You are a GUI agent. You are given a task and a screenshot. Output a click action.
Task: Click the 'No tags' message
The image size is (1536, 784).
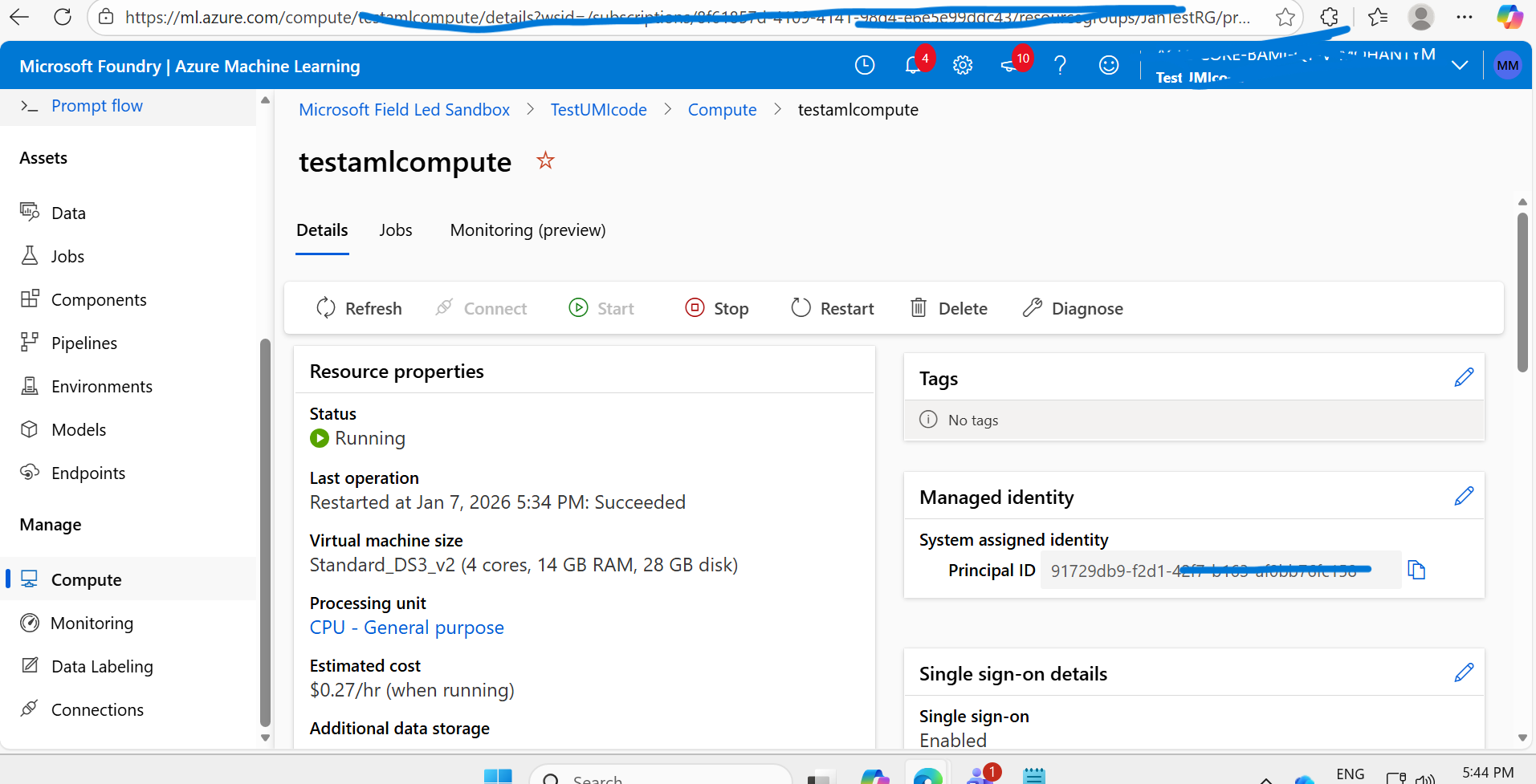pyautogui.click(x=973, y=420)
